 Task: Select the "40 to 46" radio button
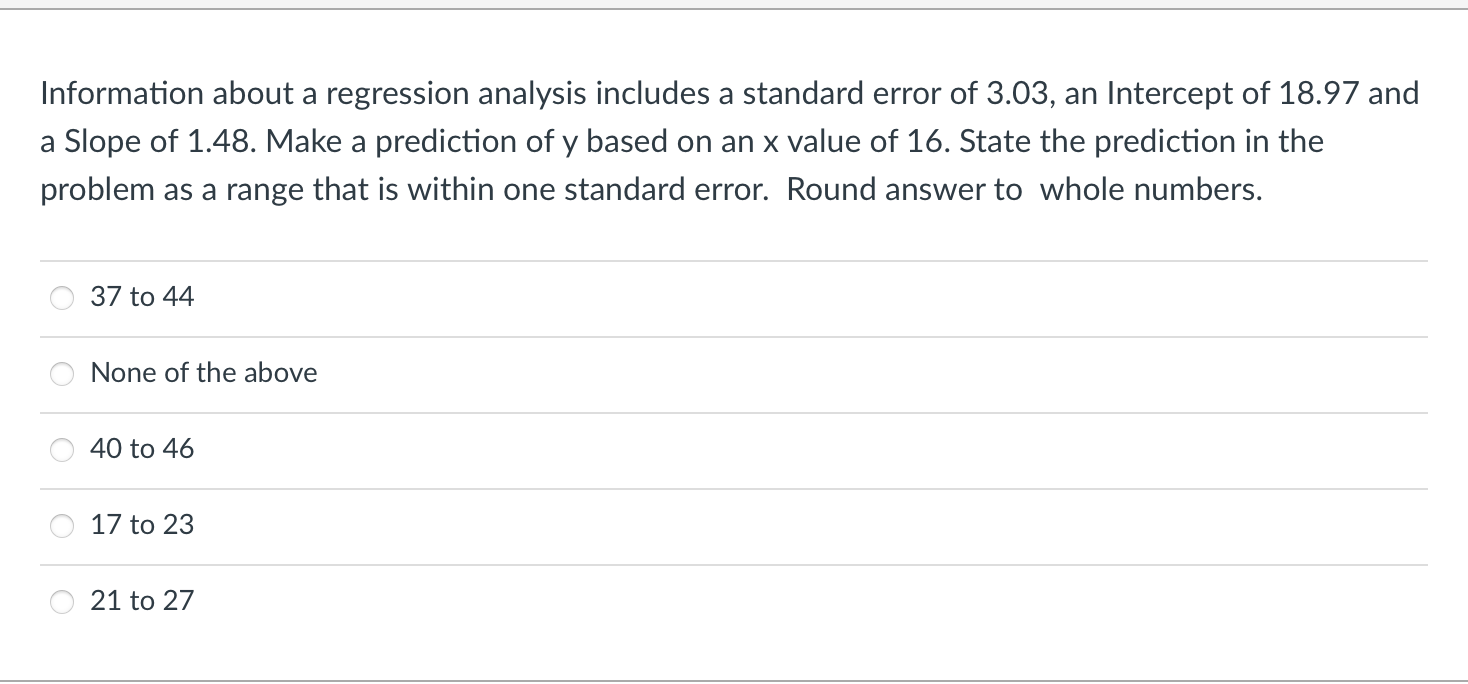point(61,449)
